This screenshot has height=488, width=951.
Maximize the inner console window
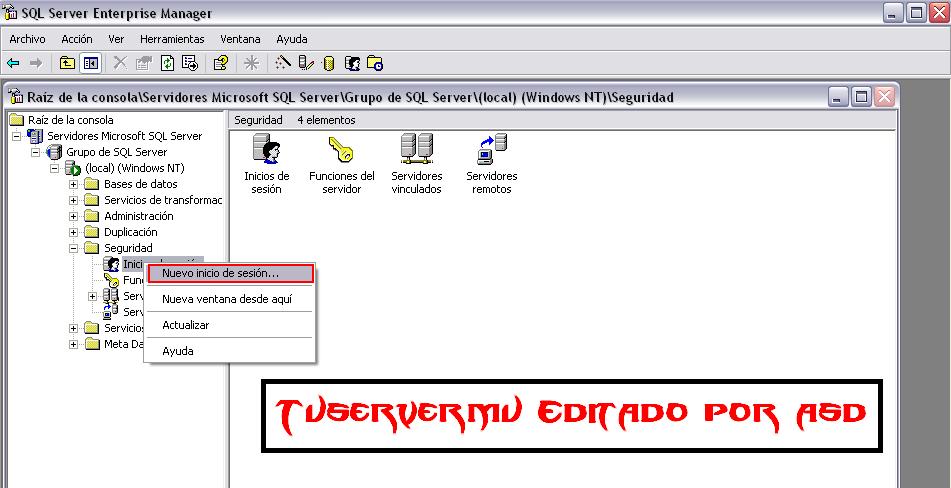(x=861, y=97)
